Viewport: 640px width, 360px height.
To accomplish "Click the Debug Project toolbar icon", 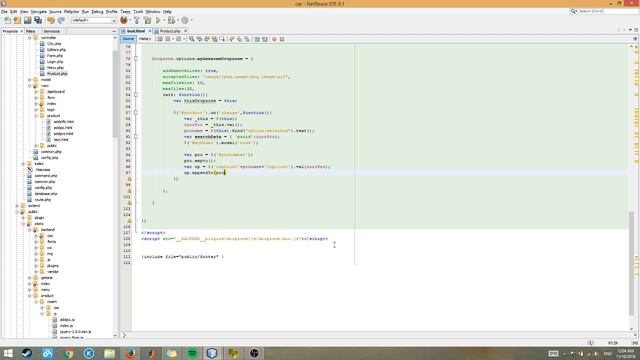I will pos(171,20).
